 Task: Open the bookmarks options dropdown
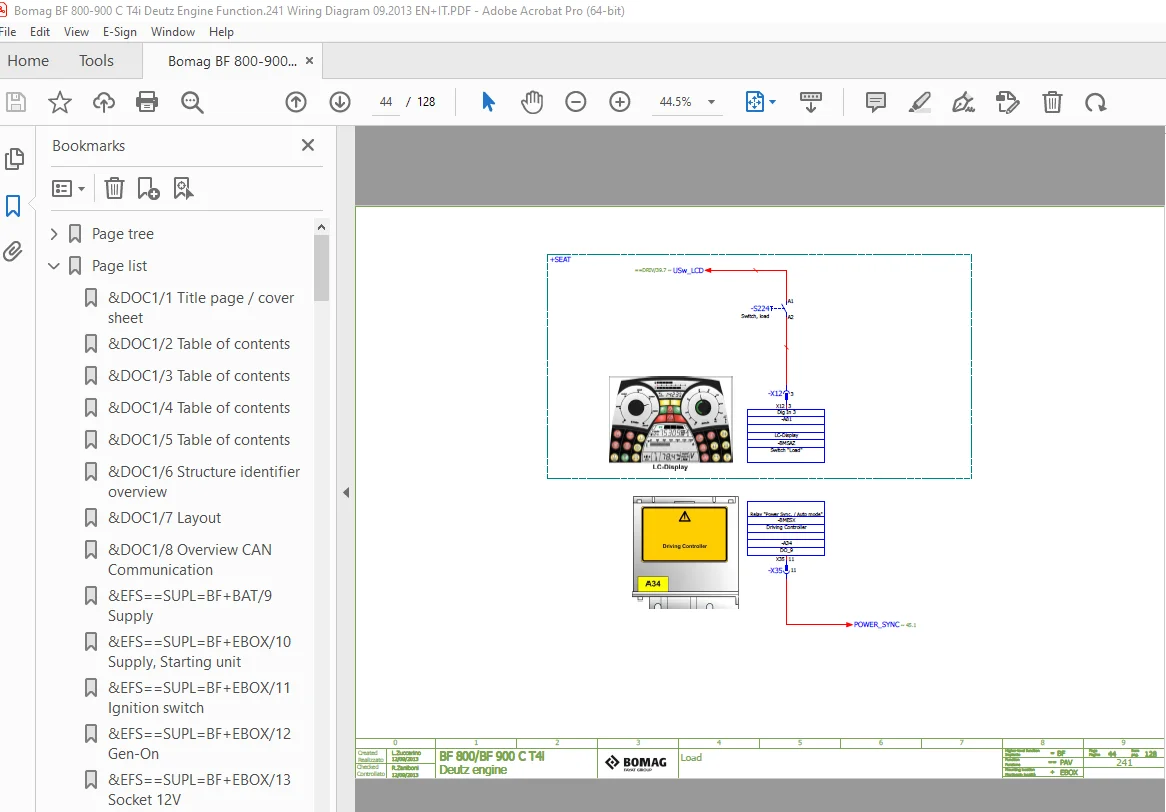click(68, 188)
